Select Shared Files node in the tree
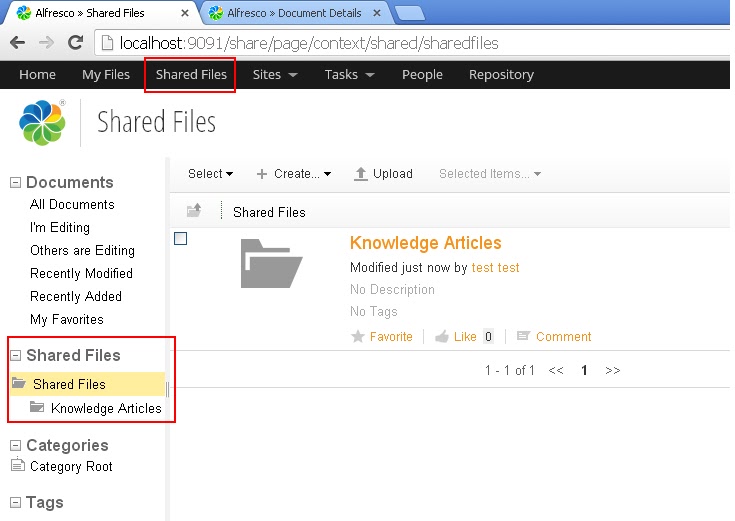 69,384
